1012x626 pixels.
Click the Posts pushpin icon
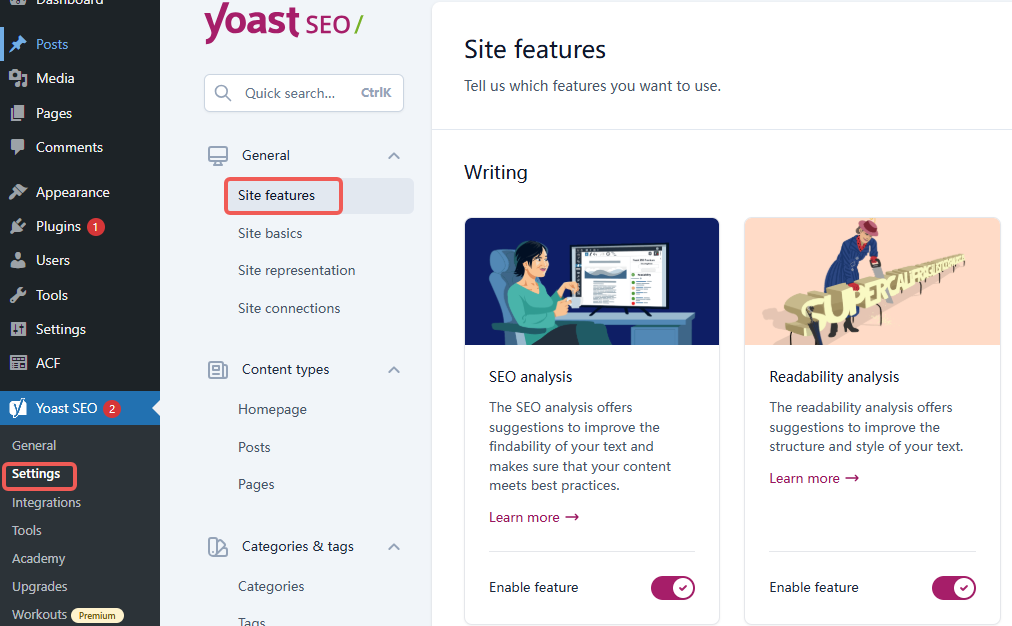point(18,44)
